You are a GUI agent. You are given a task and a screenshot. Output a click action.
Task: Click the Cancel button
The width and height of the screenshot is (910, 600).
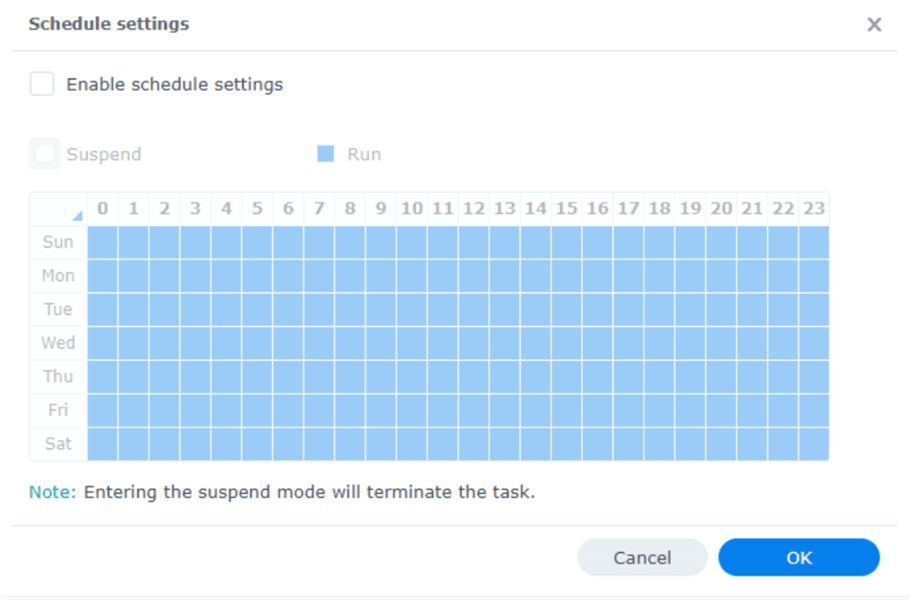pyautogui.click(x=642, y=558)
